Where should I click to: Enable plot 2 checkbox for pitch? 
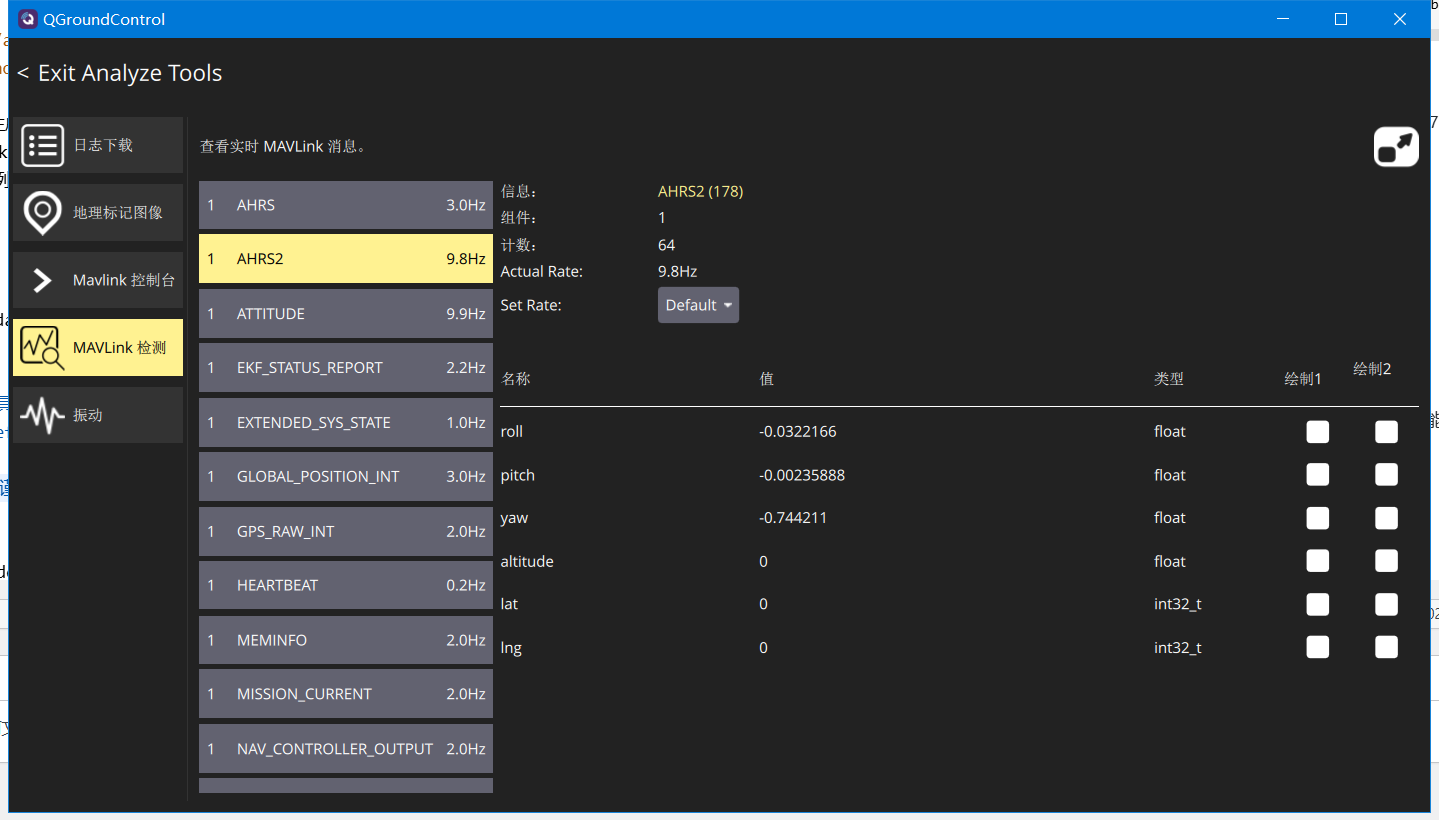tap(1385, 475)
